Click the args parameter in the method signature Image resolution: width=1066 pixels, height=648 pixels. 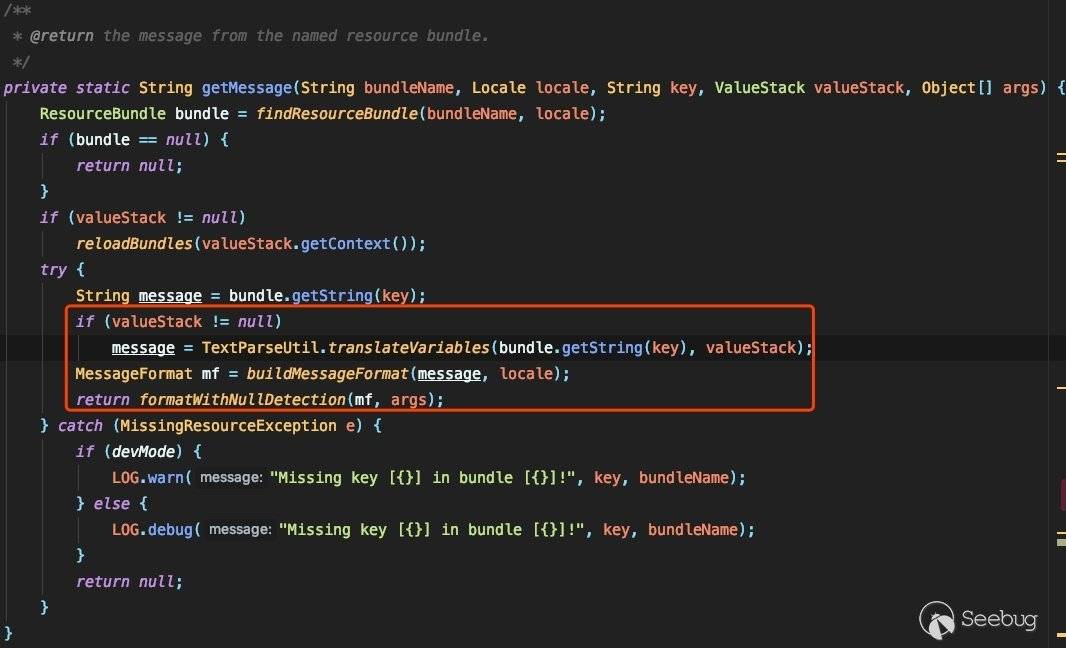coord(1020,88)
